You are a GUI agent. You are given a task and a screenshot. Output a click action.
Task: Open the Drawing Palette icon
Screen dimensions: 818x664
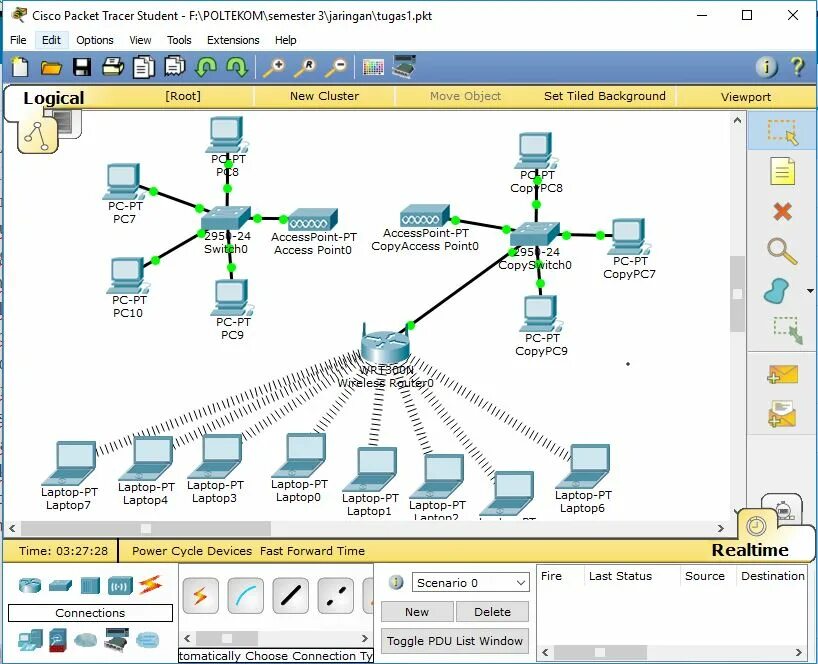pos(373,67)
